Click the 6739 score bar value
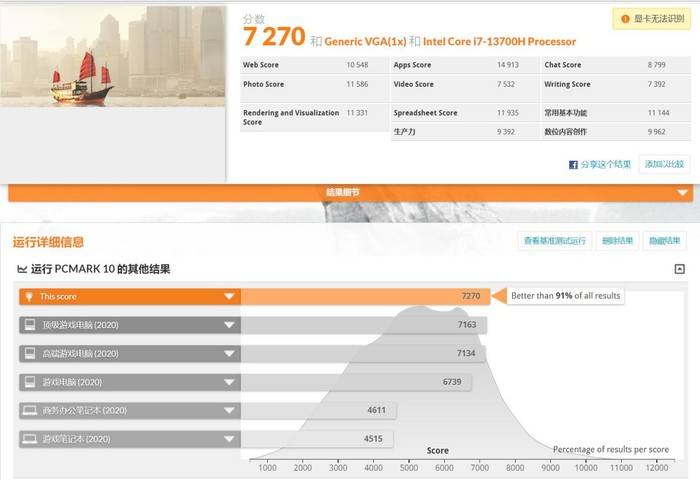700x480 pixels. [x=452, y=382]
